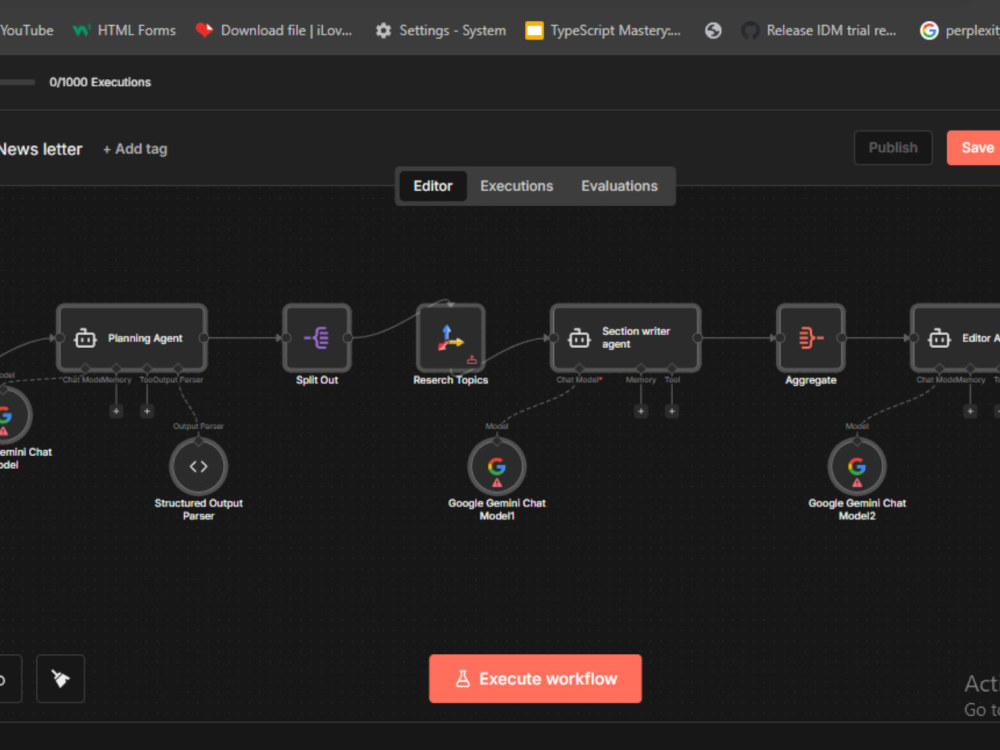Open the Google Gemini Chat Model2 node
Viewport: 1000px width, 750px height.
point(857,467)
